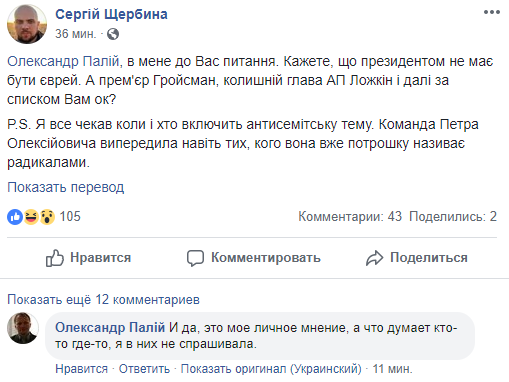Click the share arrow icon
The width and height of the screenshot is (509, 382).
(x=374, y=258)
